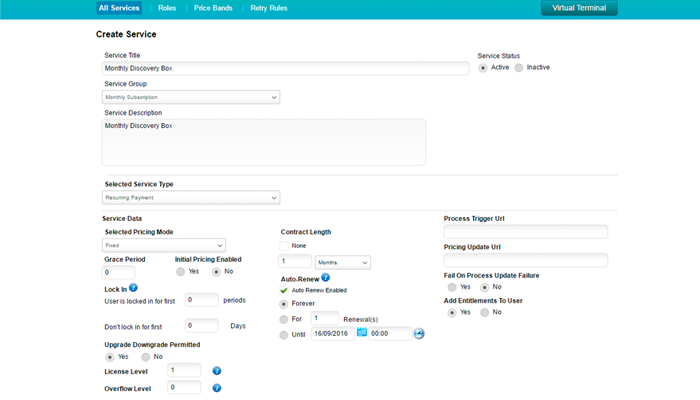Set Add Entitlements To User to Yes

pyautogui.click(x=452, y=312)
